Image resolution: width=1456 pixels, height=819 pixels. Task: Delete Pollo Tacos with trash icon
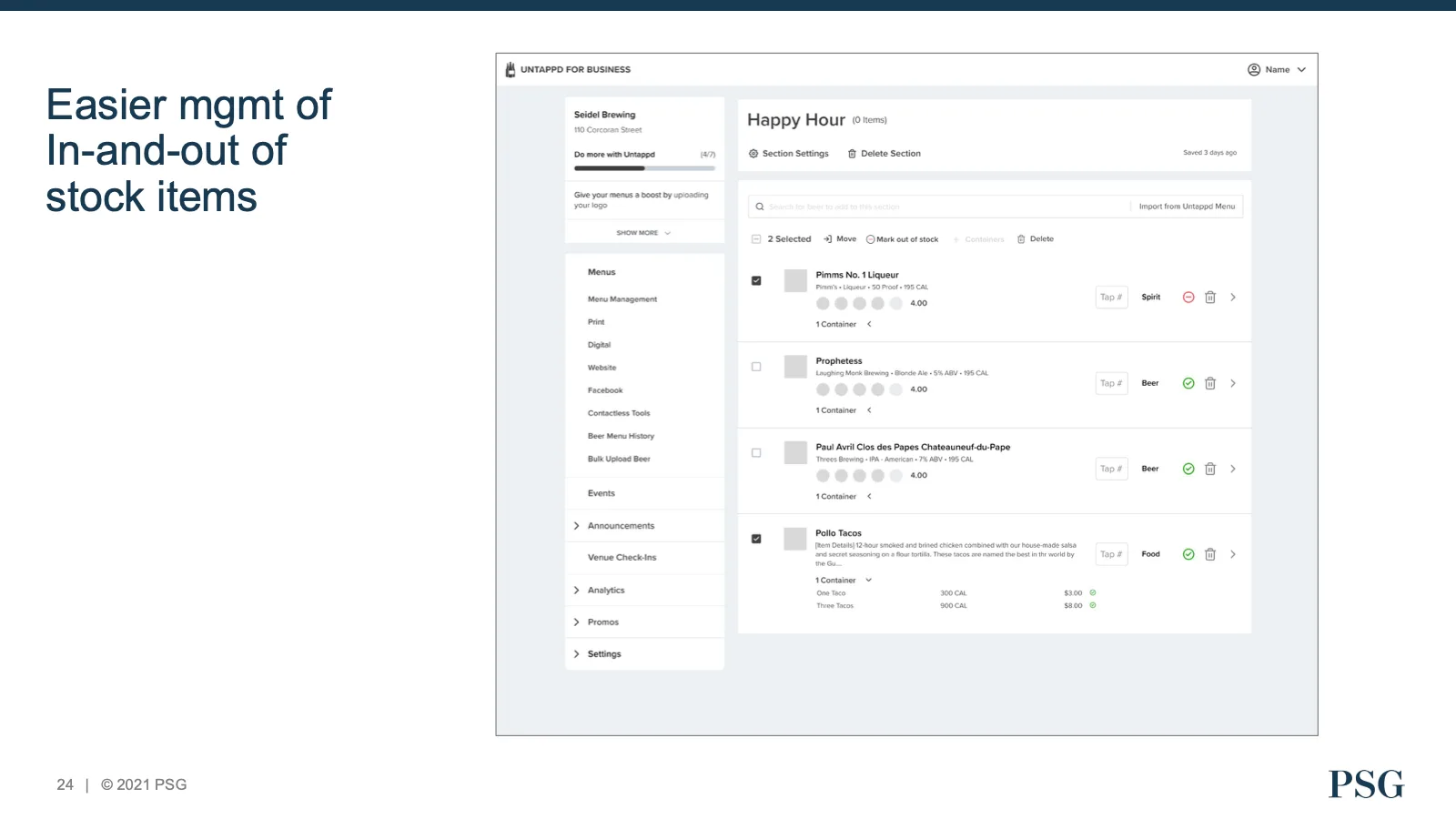1210,554
